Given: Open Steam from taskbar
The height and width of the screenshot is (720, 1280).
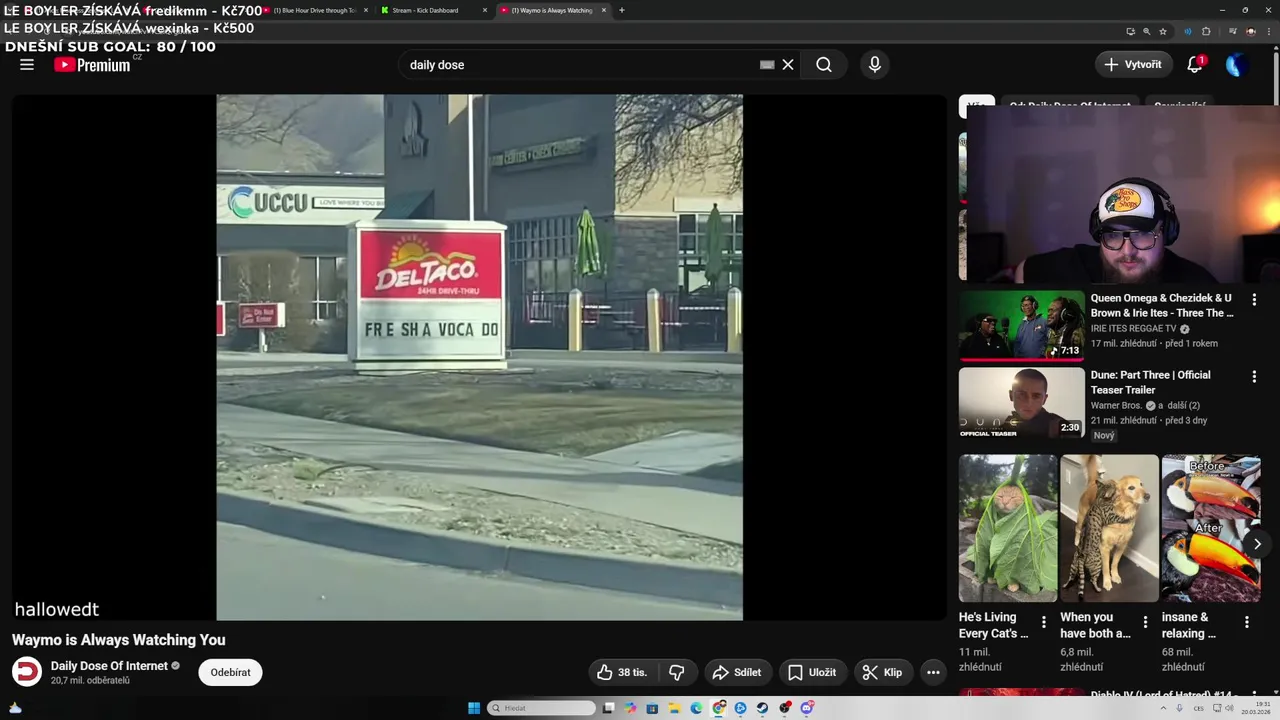Looking at the screenshot, I should pos(762,708).
